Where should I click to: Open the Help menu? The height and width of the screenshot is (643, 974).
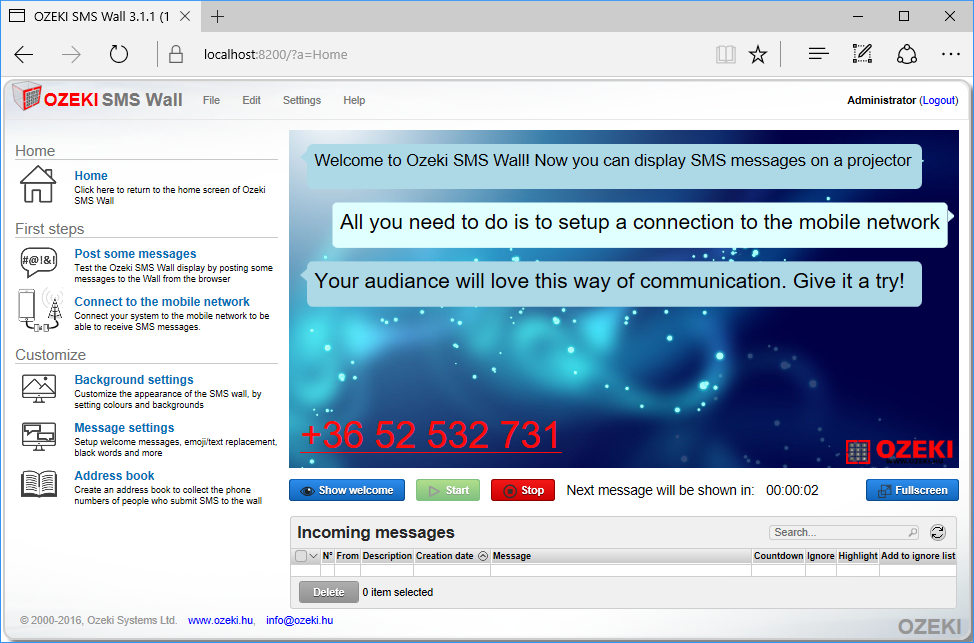click(354, 100)
